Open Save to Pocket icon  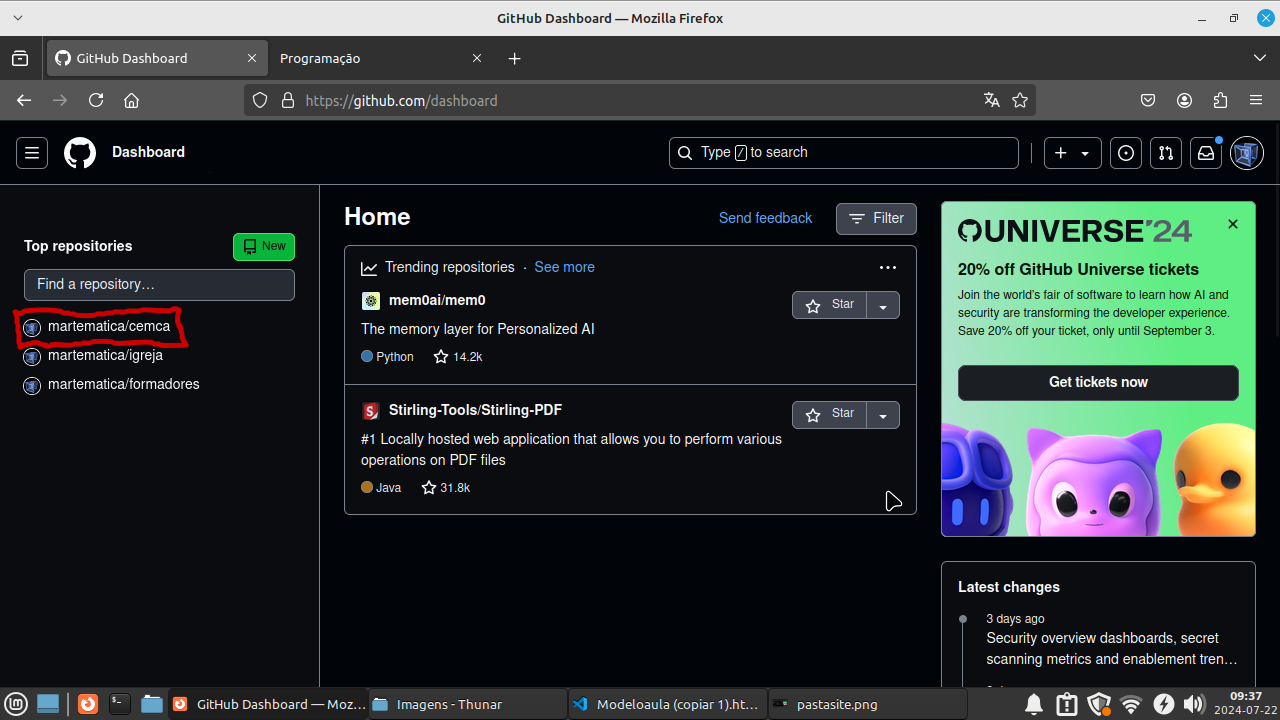click(1149, 100)
